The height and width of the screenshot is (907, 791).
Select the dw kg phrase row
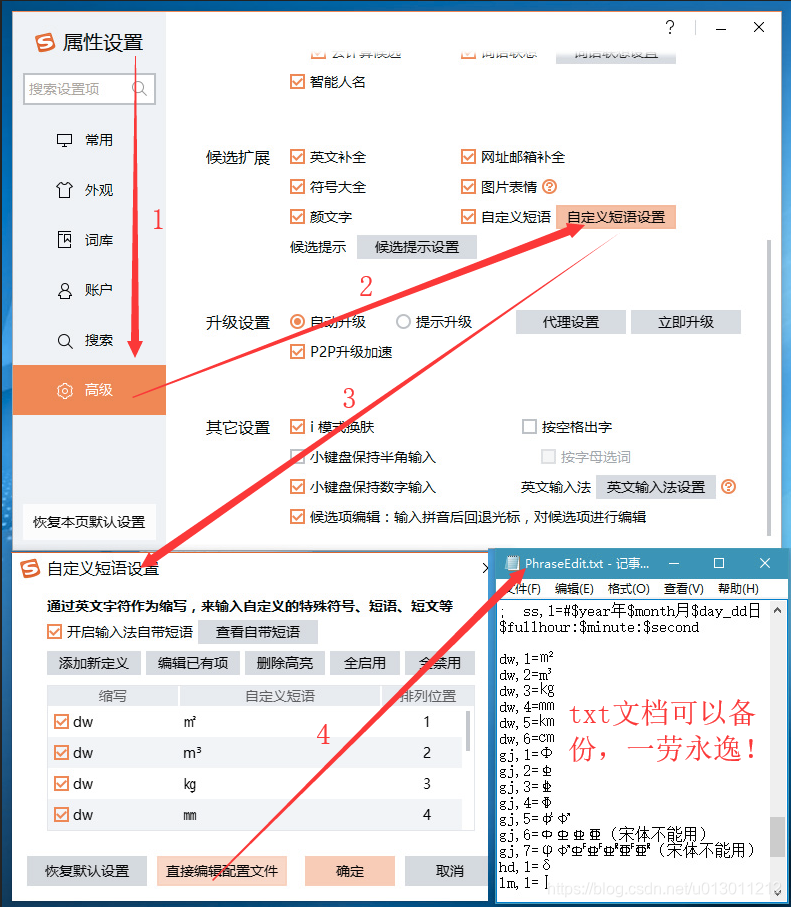pos(255,784)
